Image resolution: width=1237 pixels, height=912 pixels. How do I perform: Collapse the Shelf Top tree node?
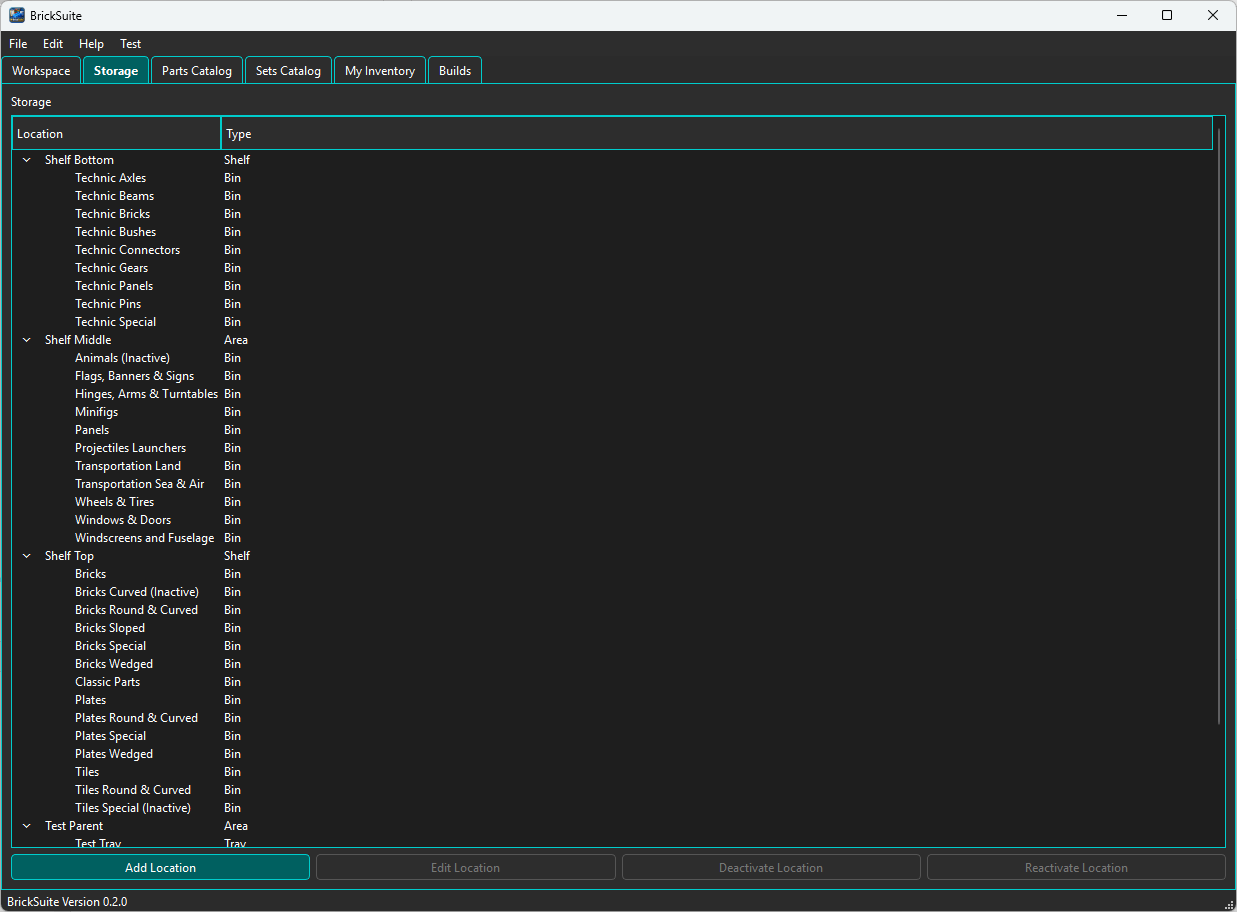coord(27,556)
